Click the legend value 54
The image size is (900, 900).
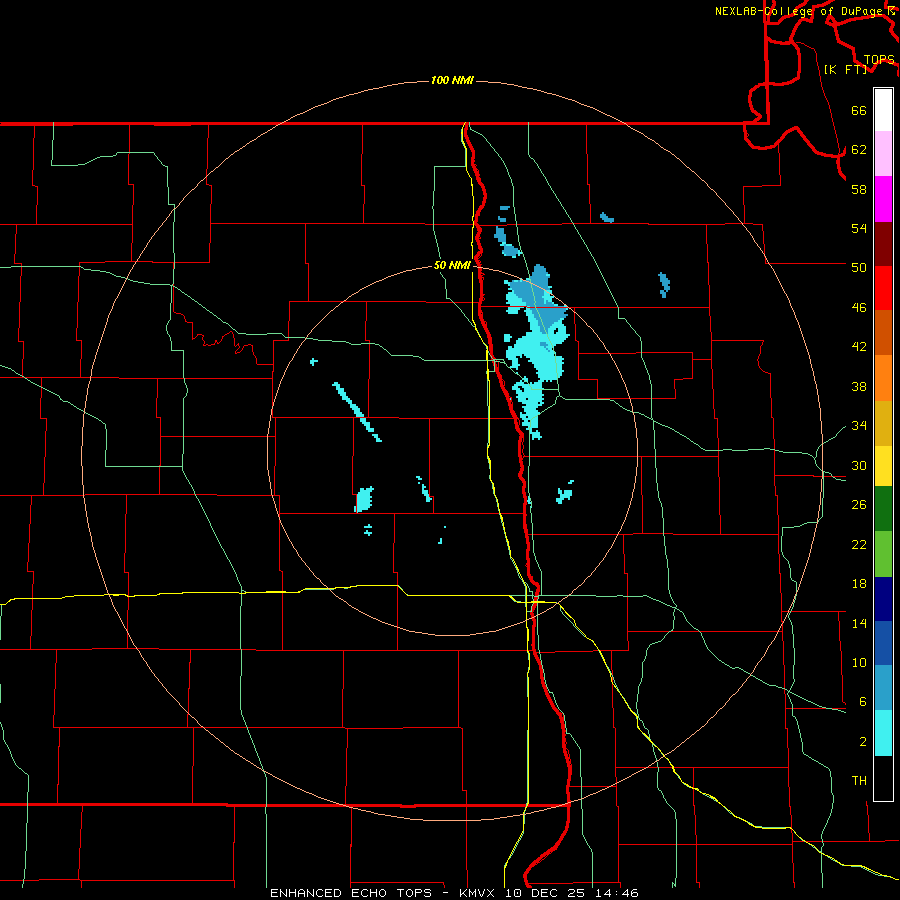pyautogui.click(x=859, y=228)
